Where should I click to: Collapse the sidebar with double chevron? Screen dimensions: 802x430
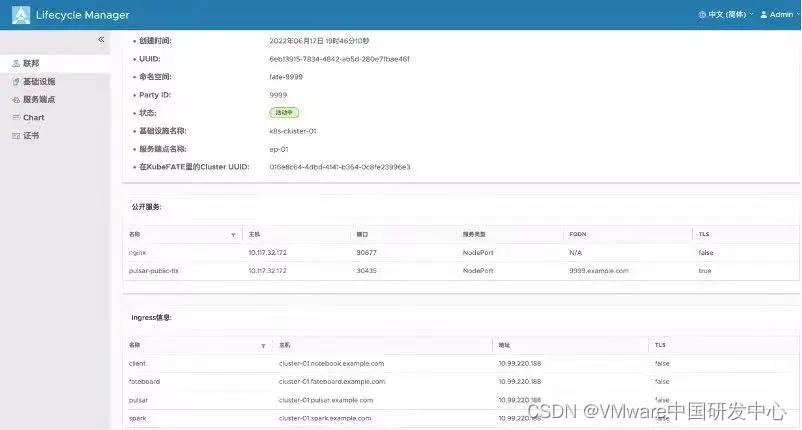tap(101, 39)
